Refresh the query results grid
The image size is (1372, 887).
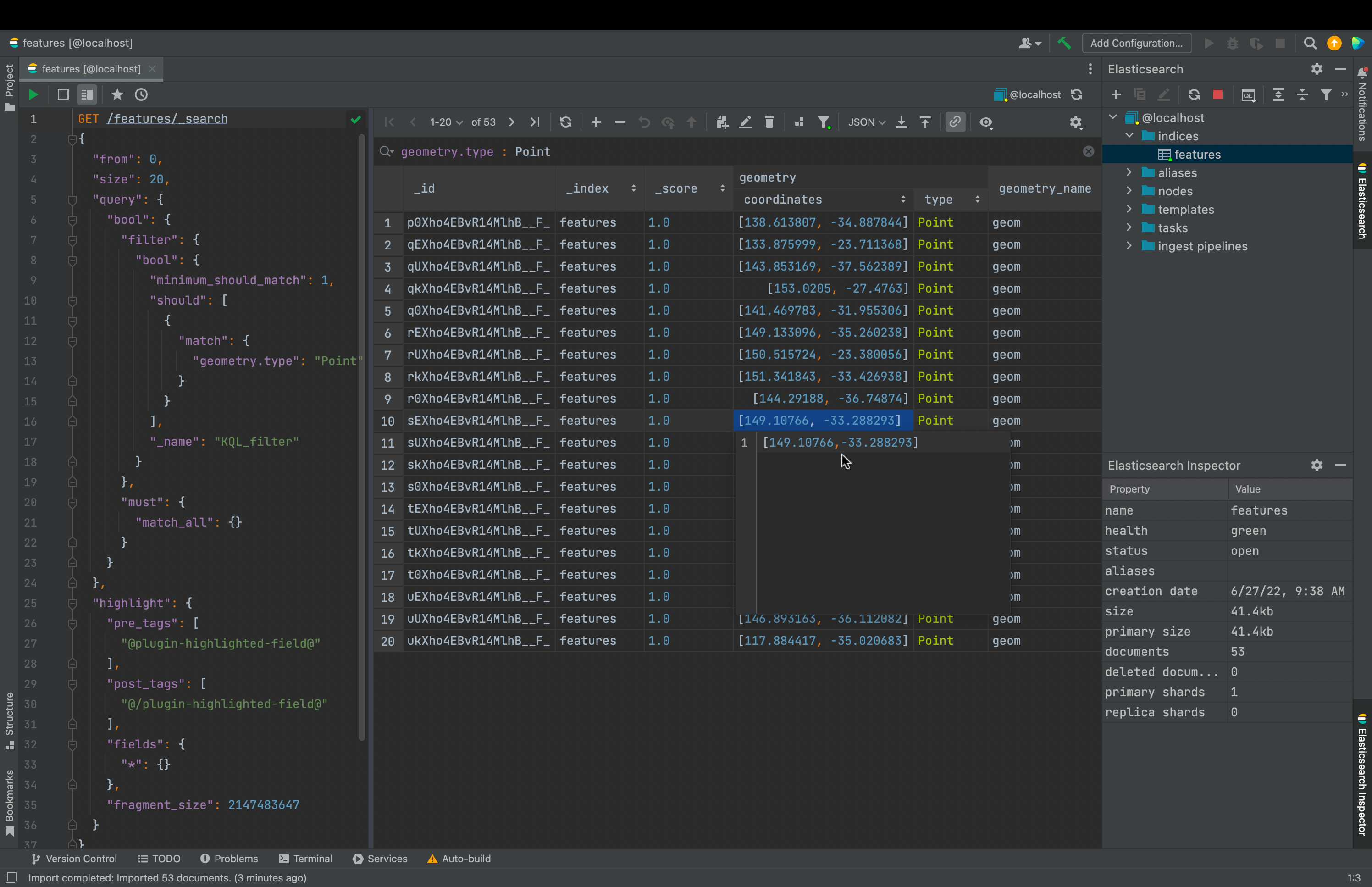pos(566,122)
